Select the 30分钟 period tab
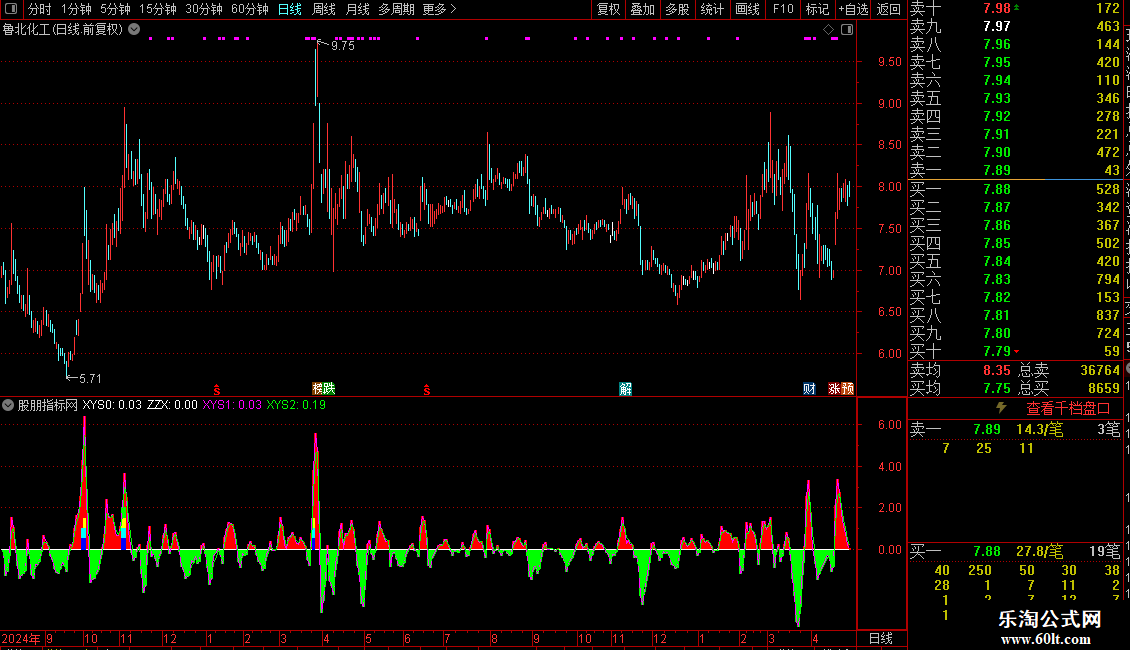Image resolution: width=1130 pixels, height=650 pixels. [x=203, y=9]
